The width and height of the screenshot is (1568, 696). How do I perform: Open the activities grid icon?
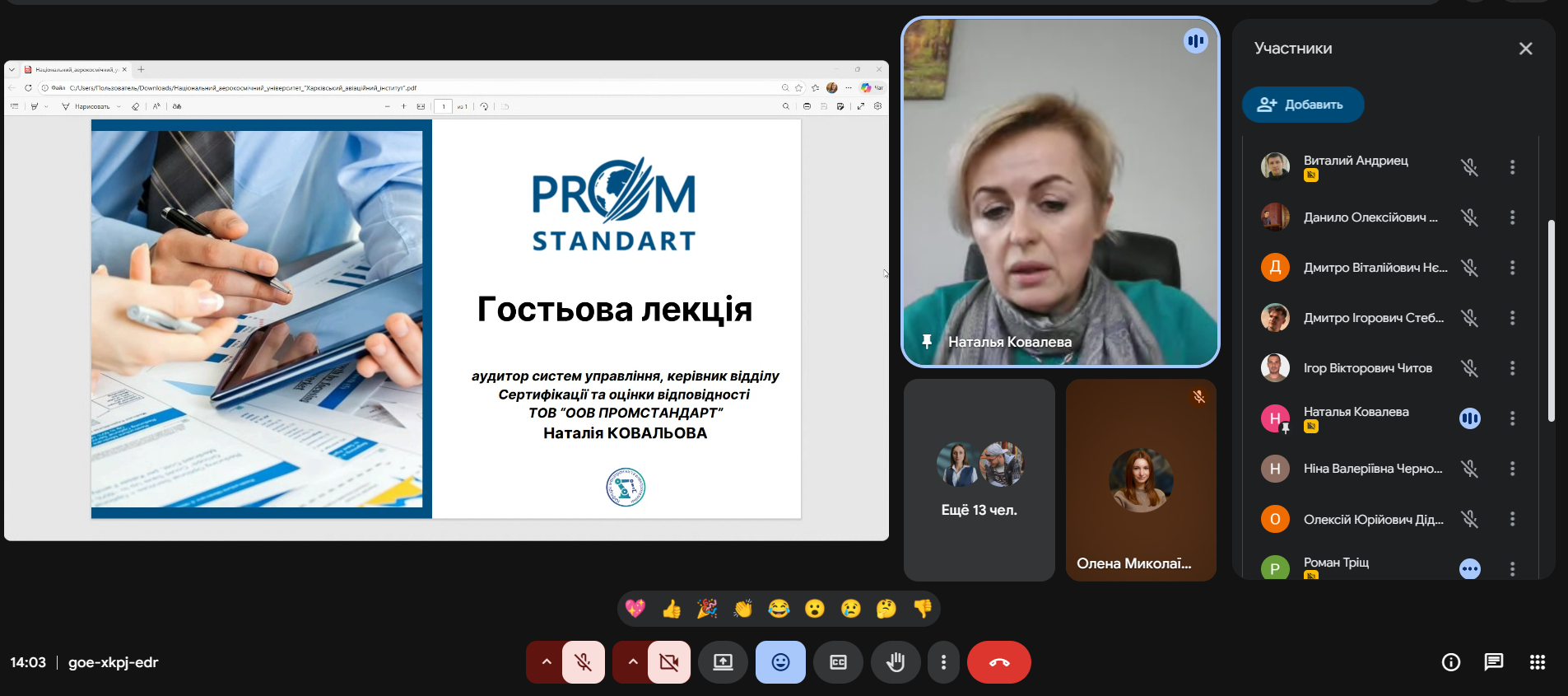point(1537,662)
